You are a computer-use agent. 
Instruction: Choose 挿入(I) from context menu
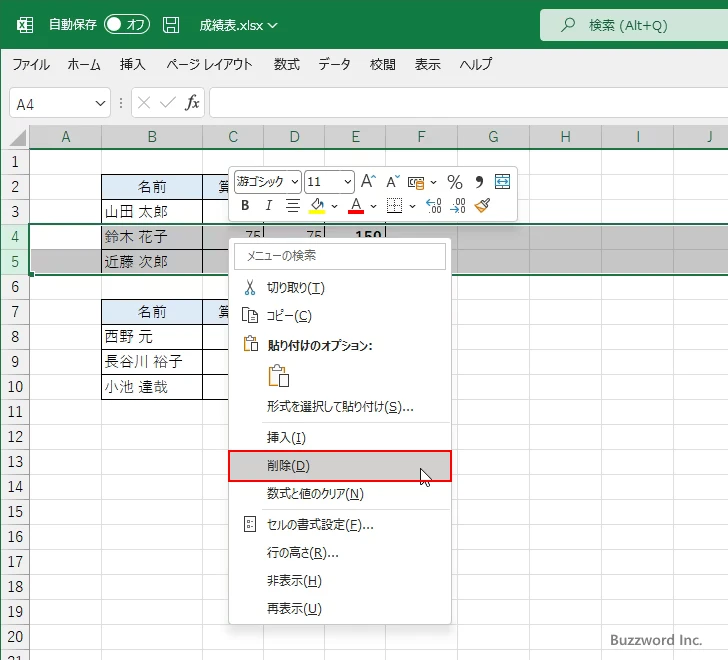coord(340,437)
